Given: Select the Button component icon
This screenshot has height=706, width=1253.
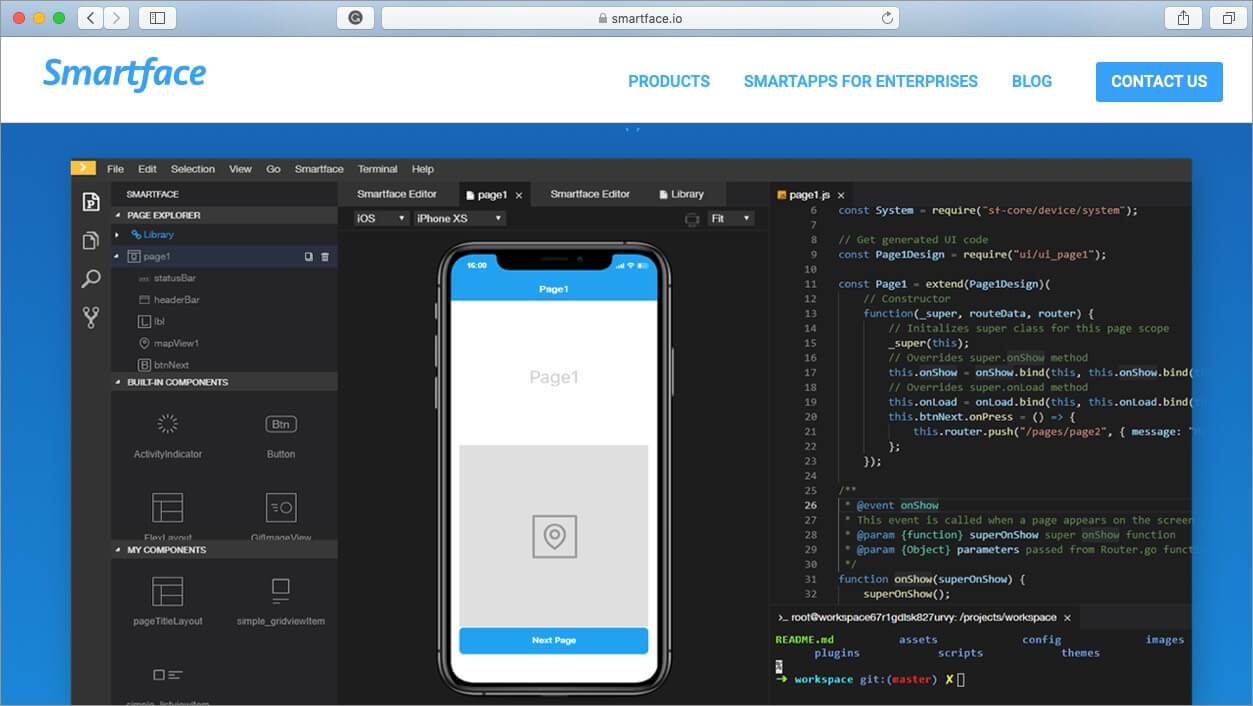Looking at the screenshot, I should pos(281,424).
